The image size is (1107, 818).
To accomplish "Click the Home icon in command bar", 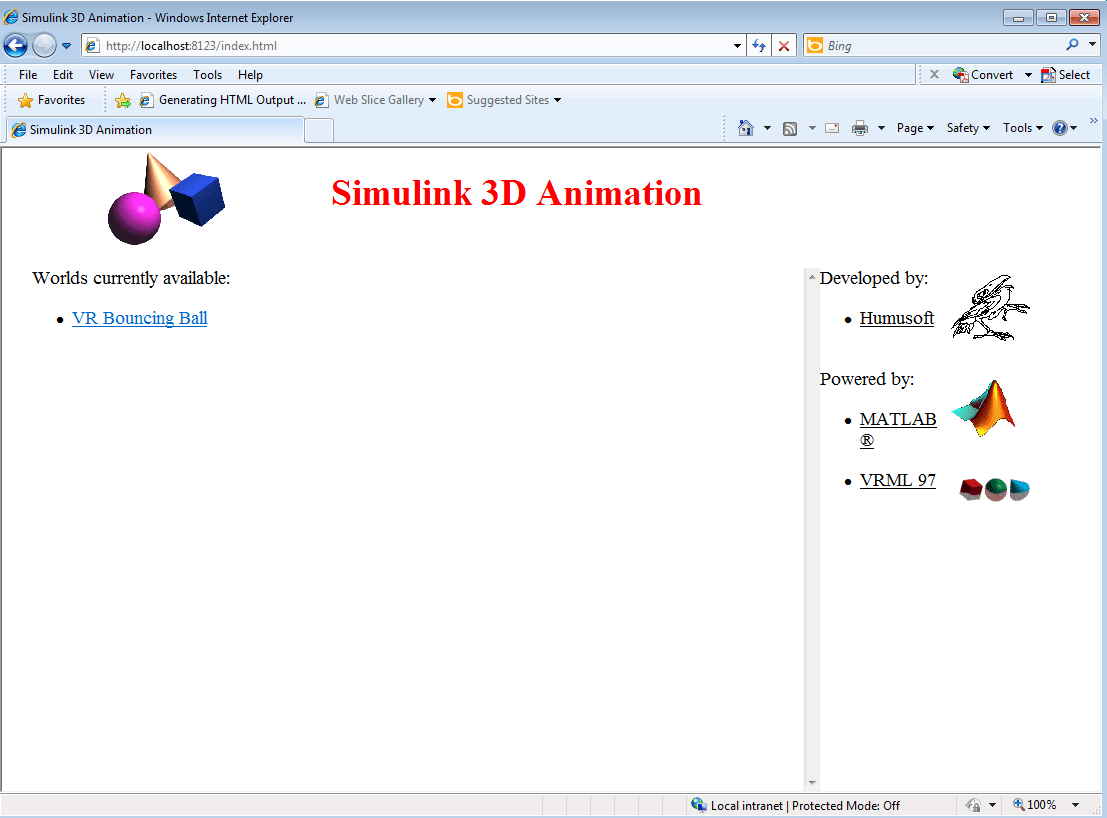I will coord(746,128).
